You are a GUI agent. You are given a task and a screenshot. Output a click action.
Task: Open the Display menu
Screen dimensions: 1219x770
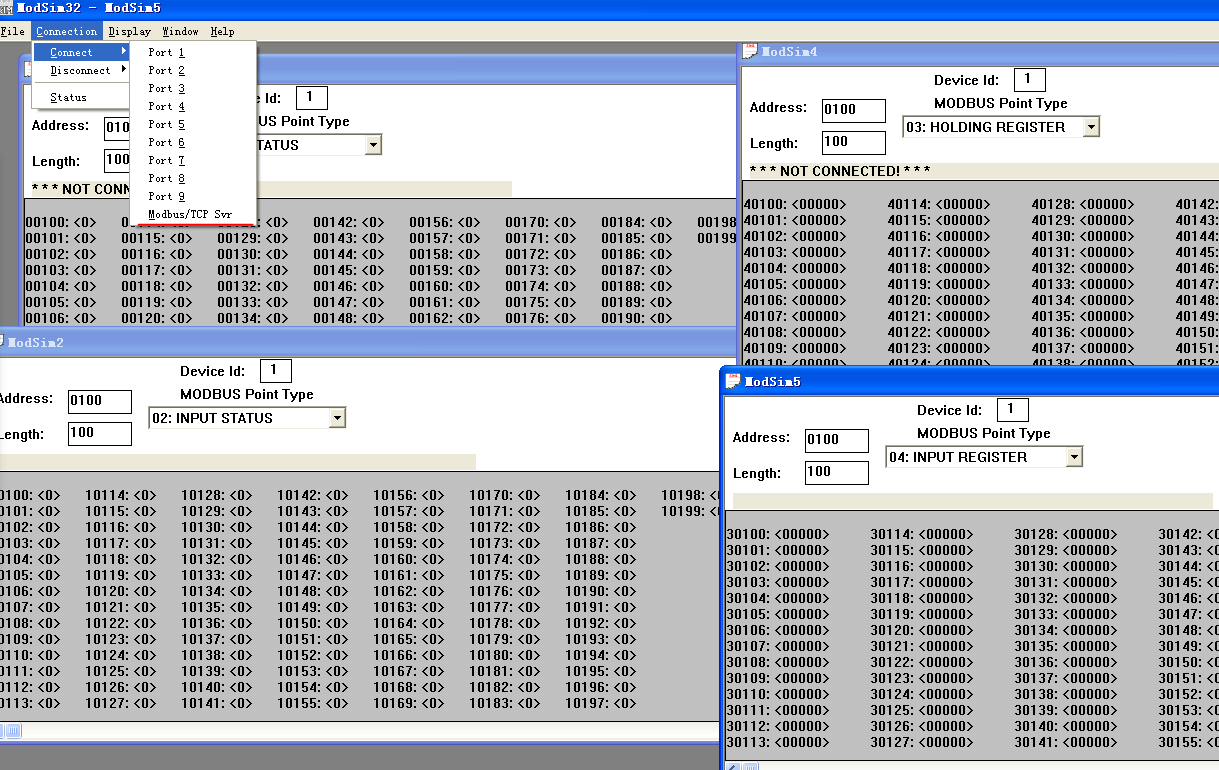click(x=130, y=31)
